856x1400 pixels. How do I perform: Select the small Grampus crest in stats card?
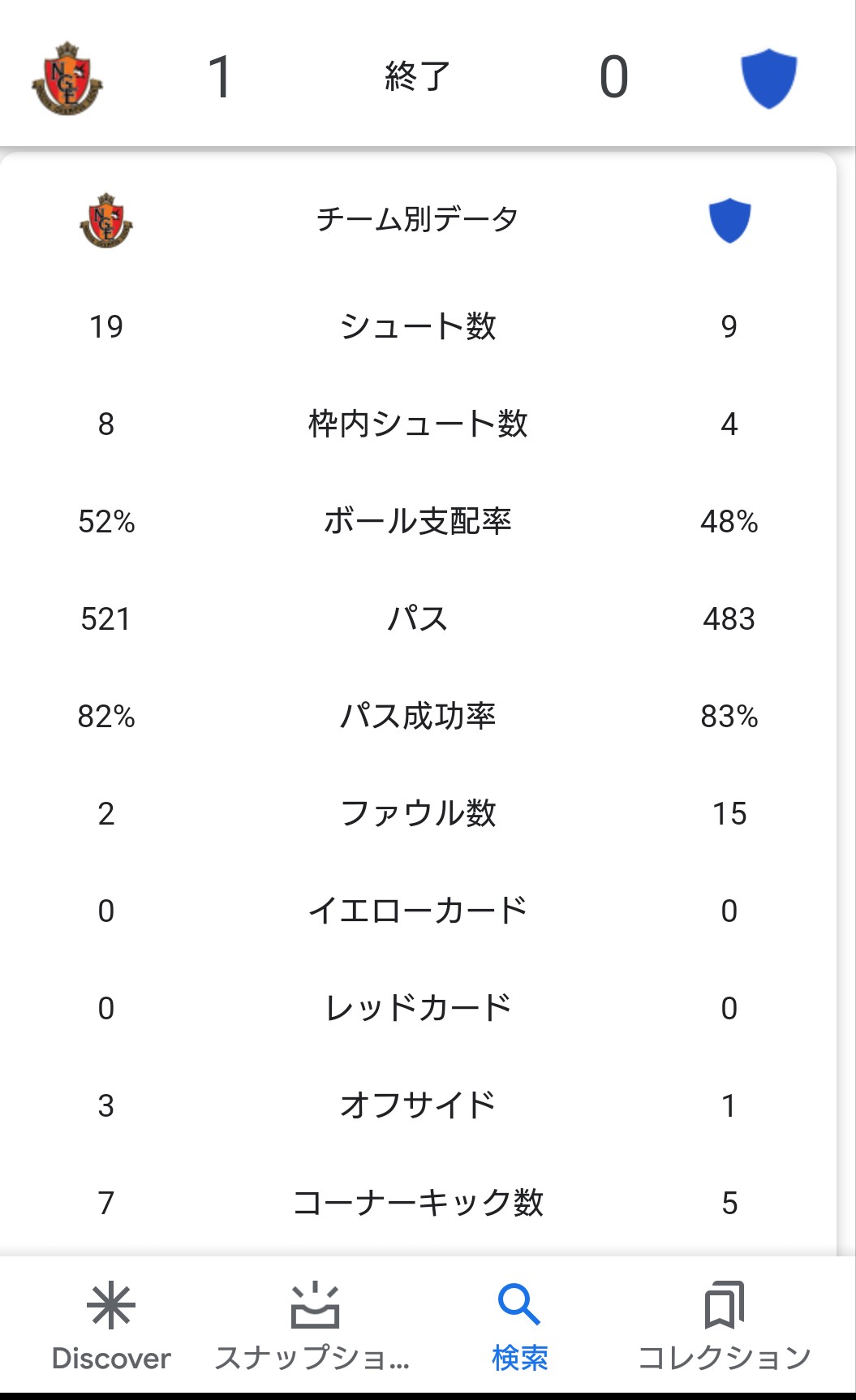106,220
